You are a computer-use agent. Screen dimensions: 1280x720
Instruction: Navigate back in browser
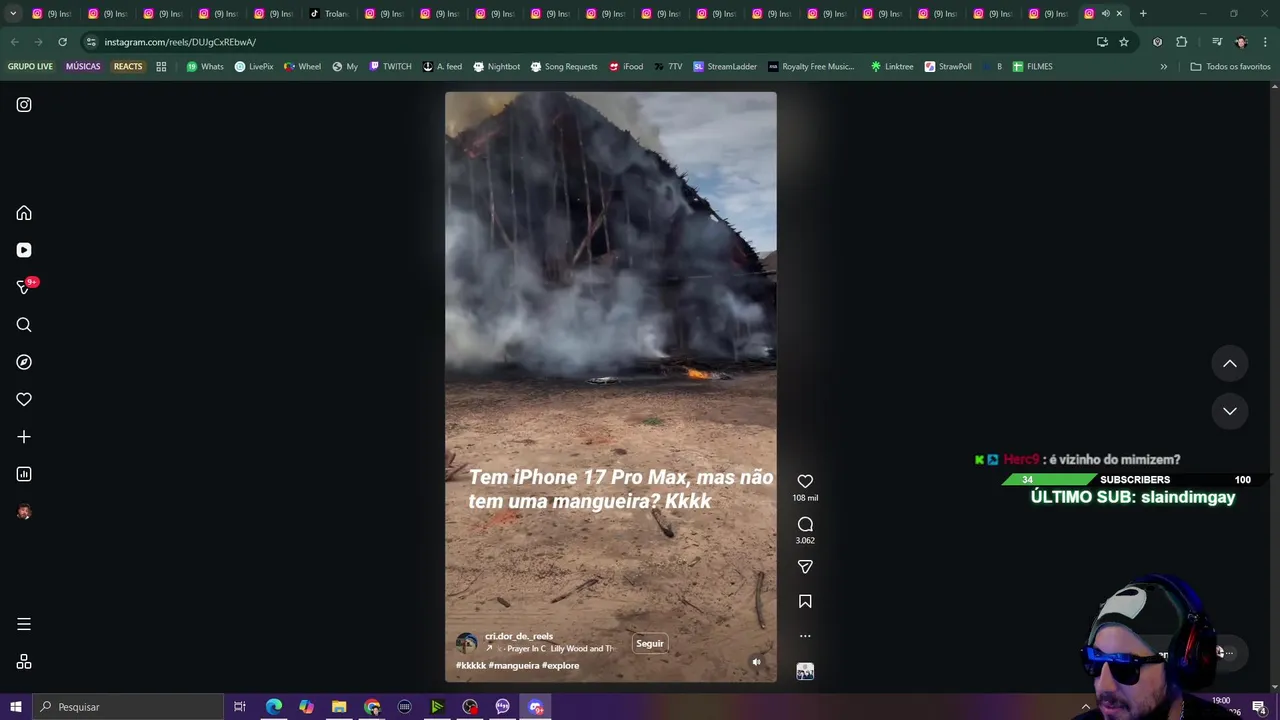14,42
